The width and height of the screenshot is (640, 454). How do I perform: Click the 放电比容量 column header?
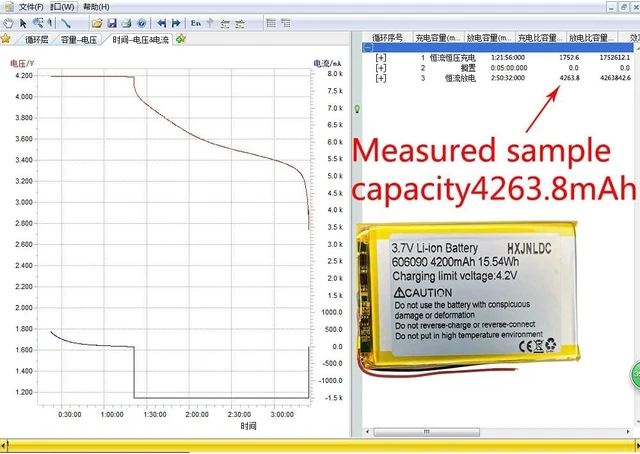[x=592, y=38]
